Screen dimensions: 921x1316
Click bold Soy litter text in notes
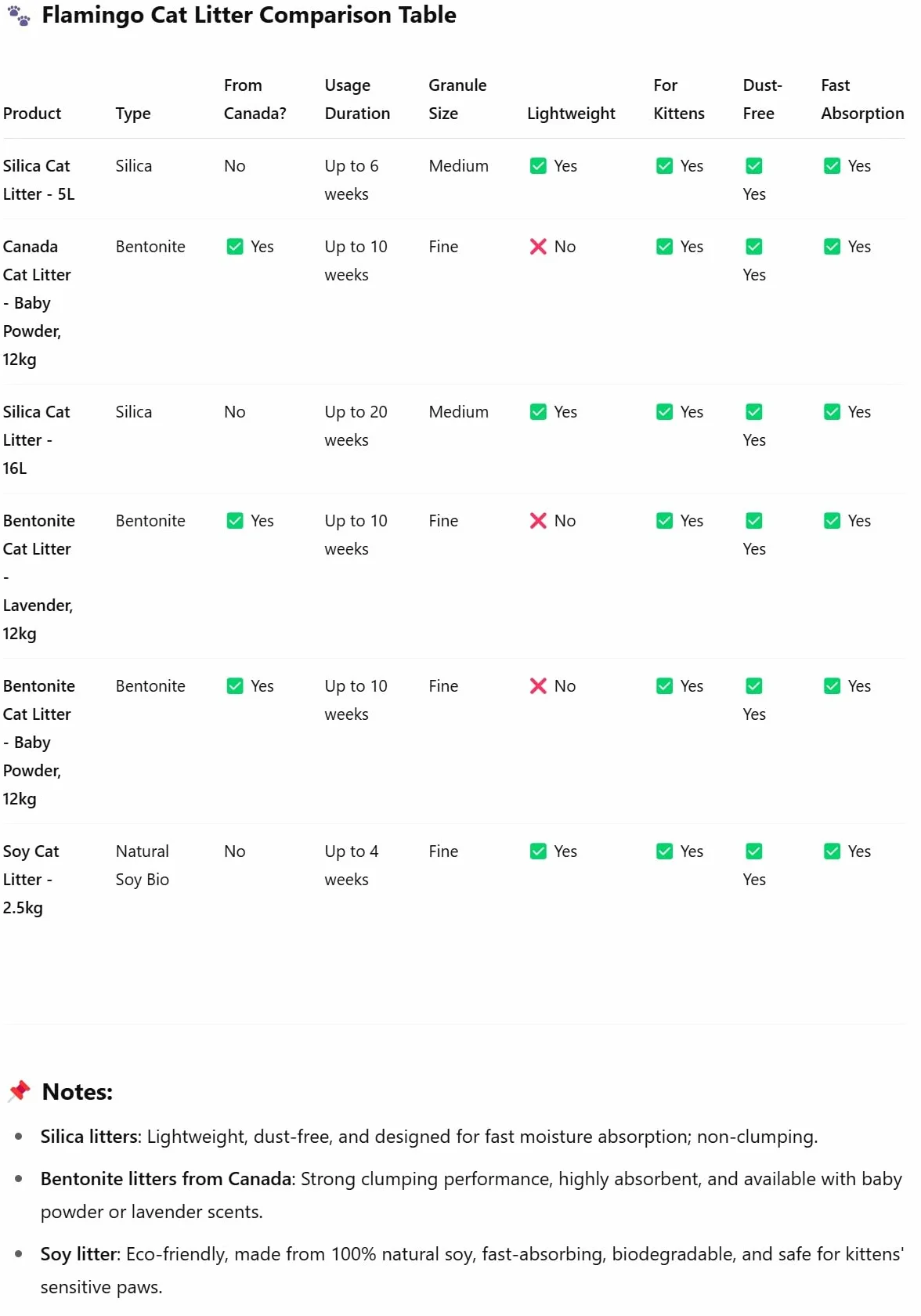click(x=79, y=1254)
